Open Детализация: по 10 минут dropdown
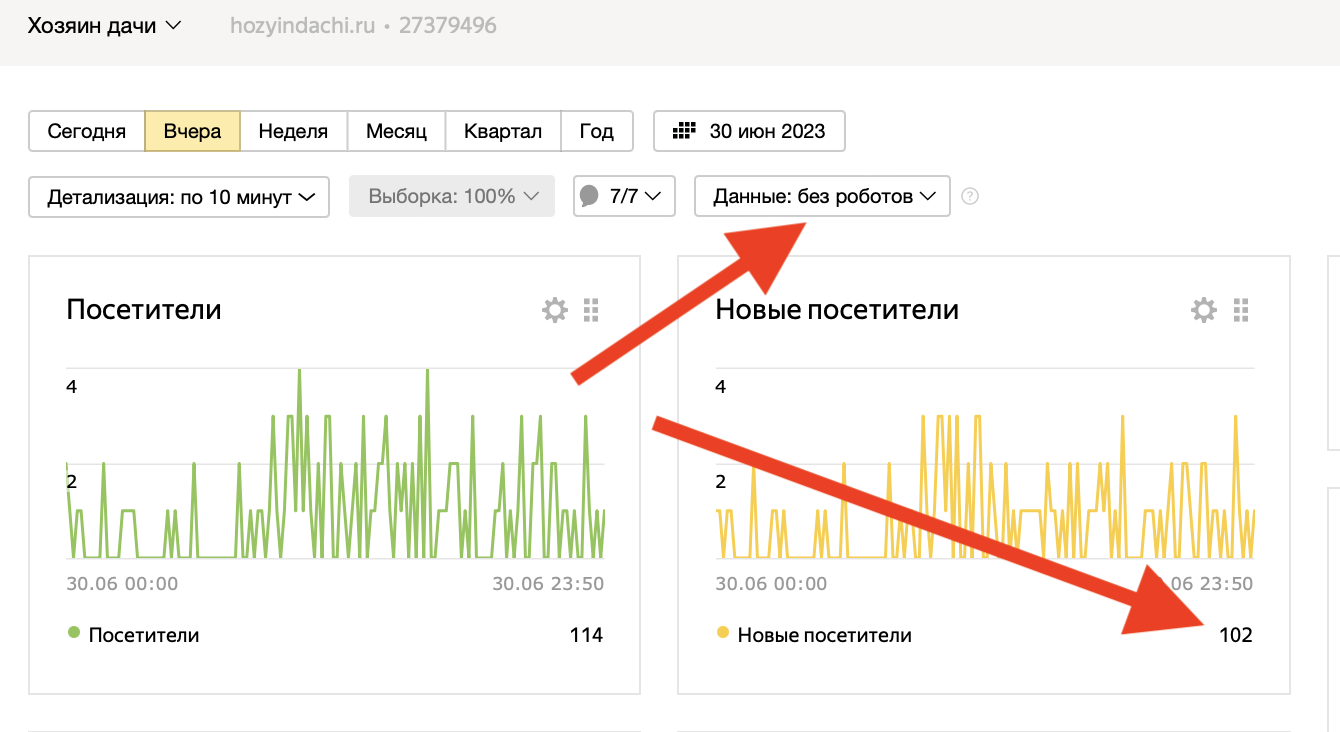 coord(179,197)
